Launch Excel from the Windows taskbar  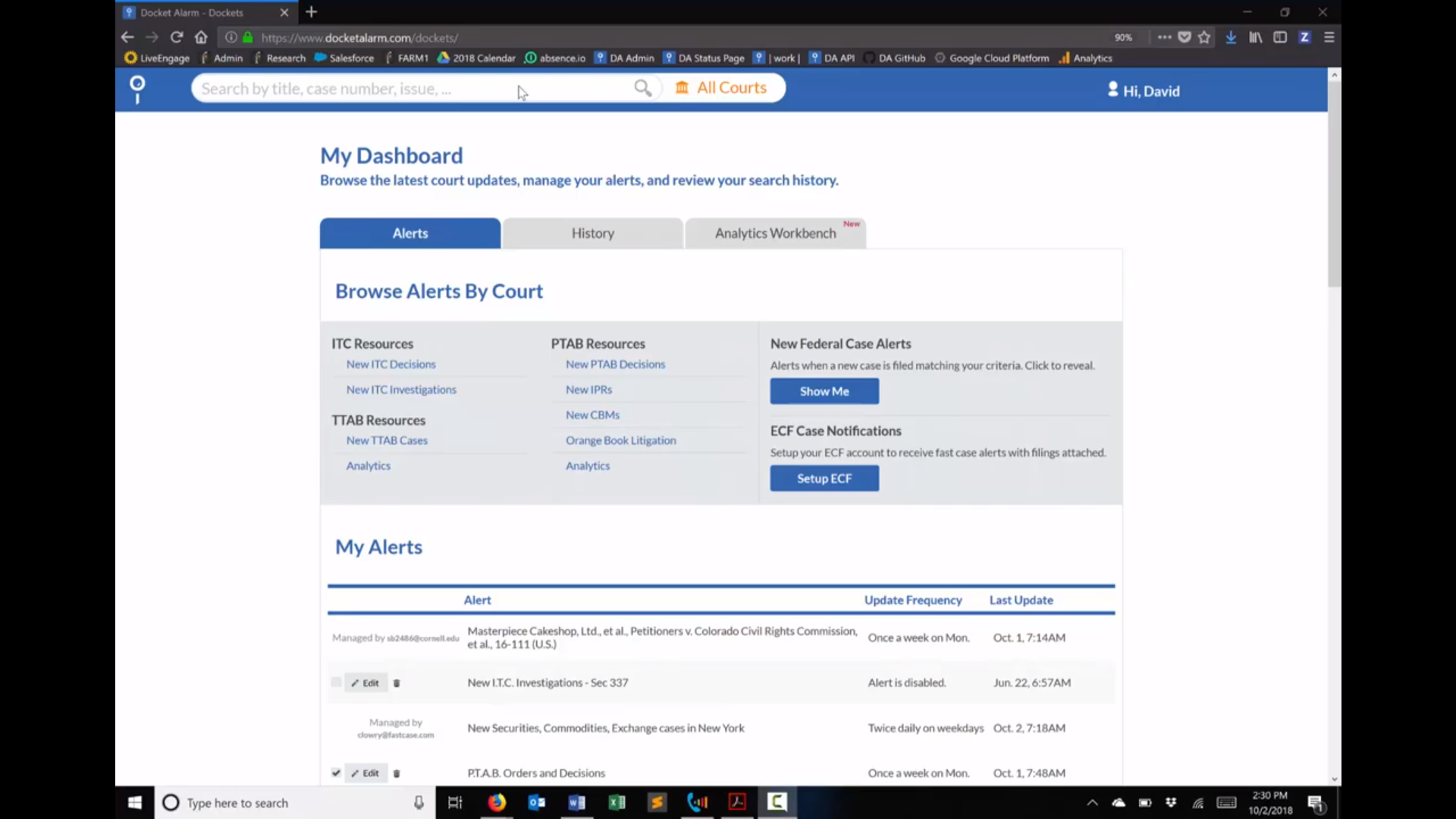(617, 802)
